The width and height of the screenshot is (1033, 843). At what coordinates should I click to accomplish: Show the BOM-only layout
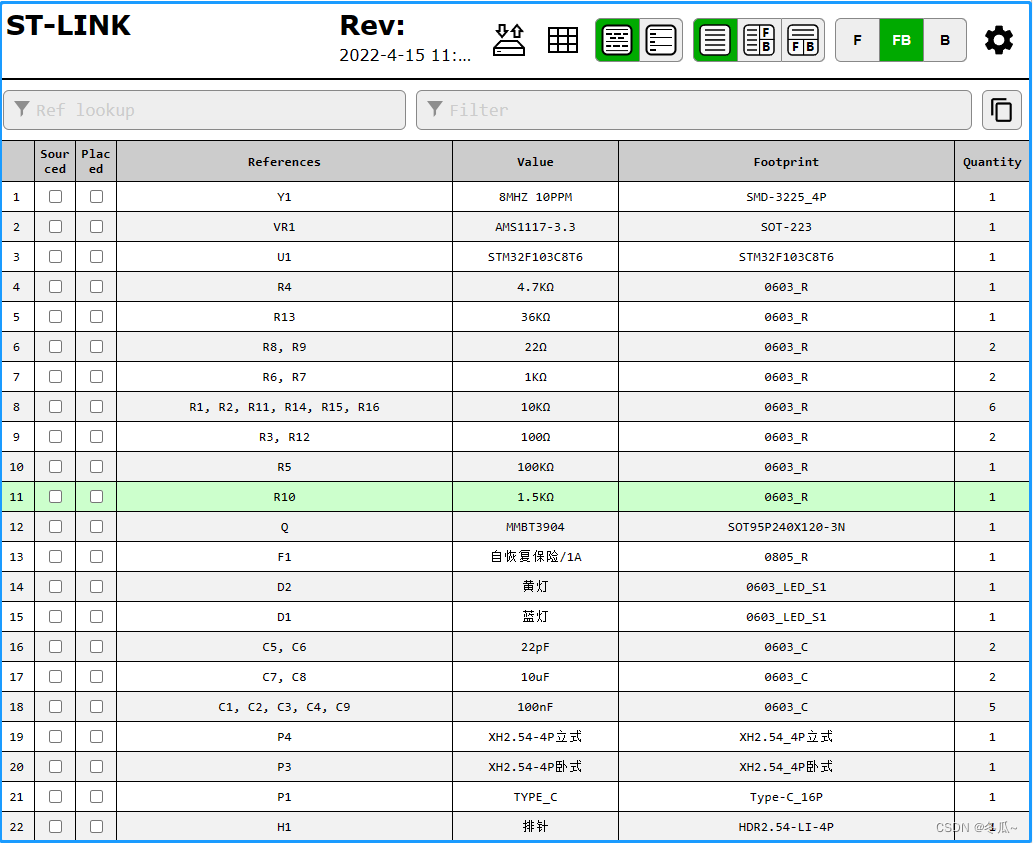(x=715, y=40)
